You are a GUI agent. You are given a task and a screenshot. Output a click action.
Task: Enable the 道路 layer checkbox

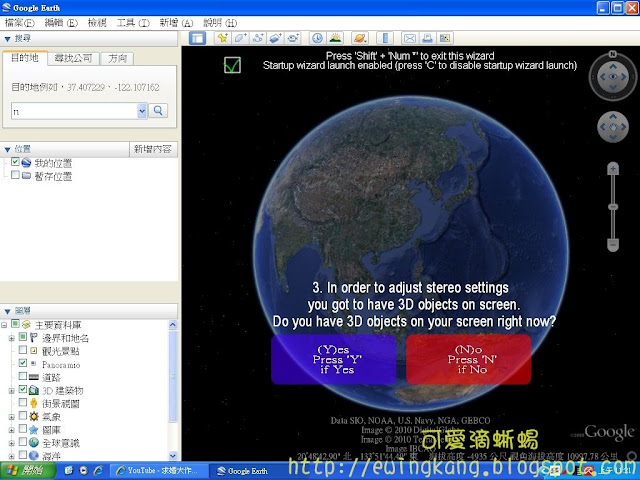23,376
